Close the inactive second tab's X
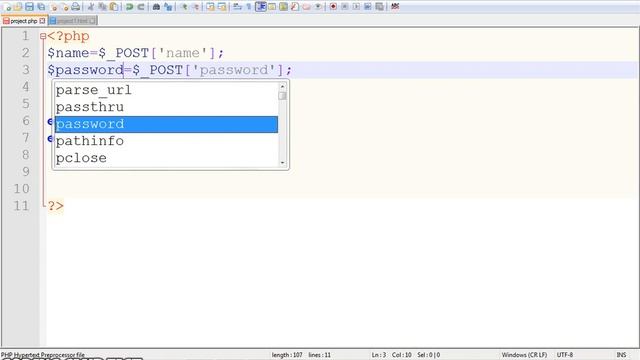This screenshot has height=360, width=640. 92,21
